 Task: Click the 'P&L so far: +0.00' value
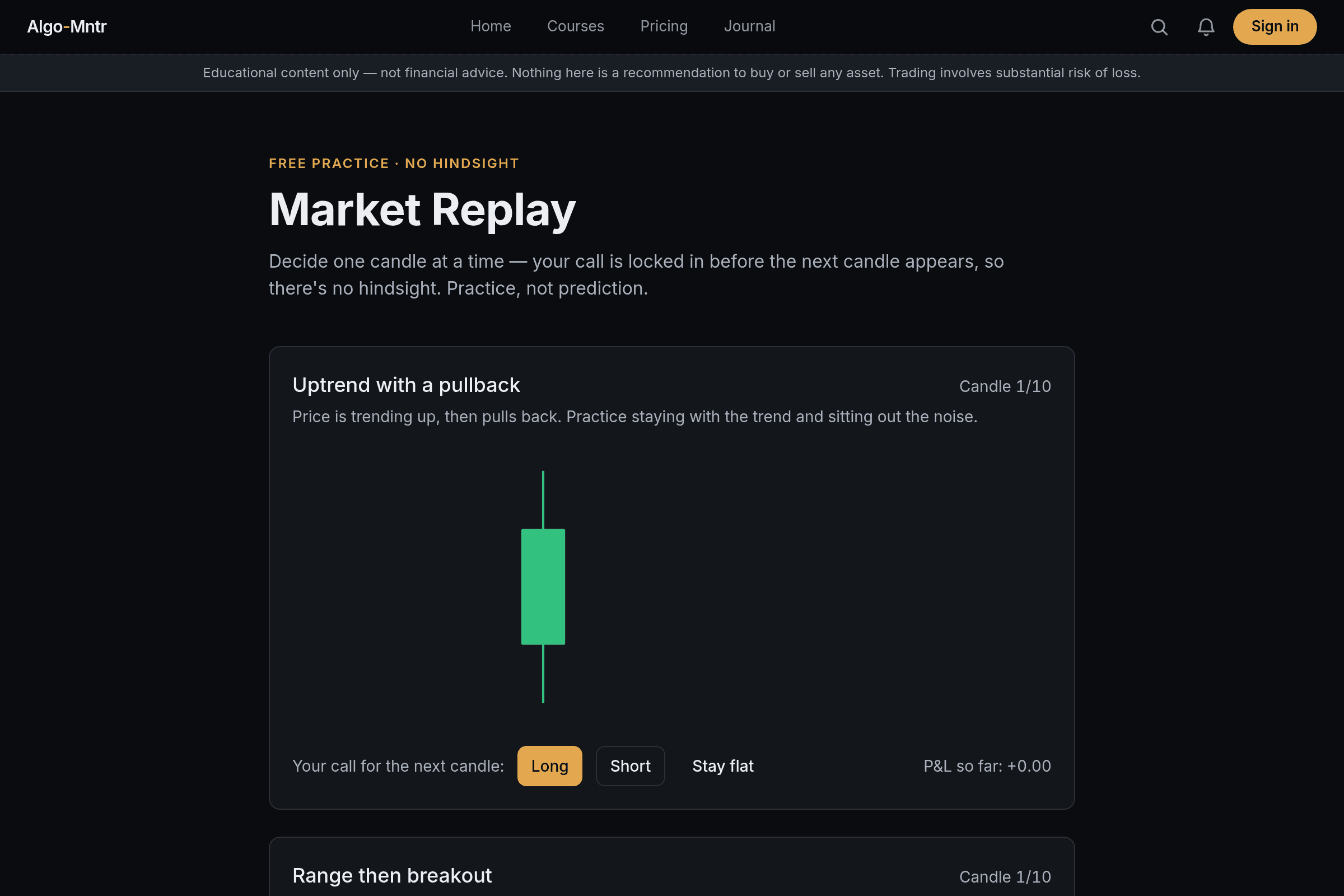coord(987,766)
